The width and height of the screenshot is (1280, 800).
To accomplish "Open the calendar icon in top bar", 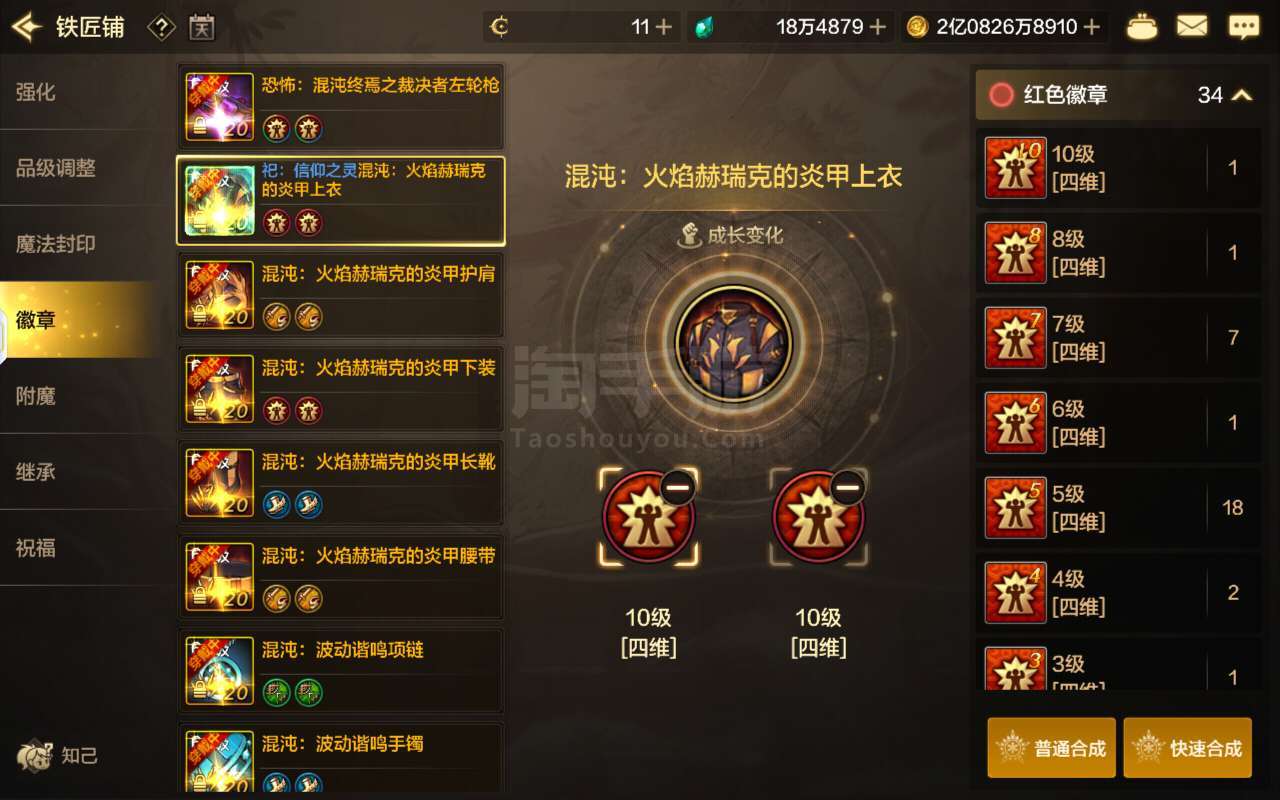I will coord(202,27).
